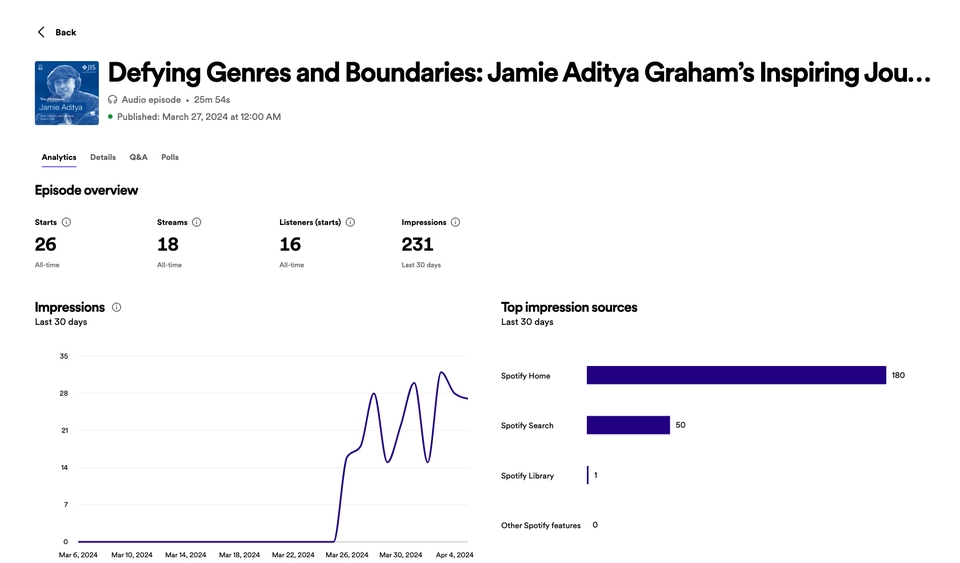Click the Apr 4, 2024 axis label
Viewport: 960px width, 563px height.
(x=453, y=554)
